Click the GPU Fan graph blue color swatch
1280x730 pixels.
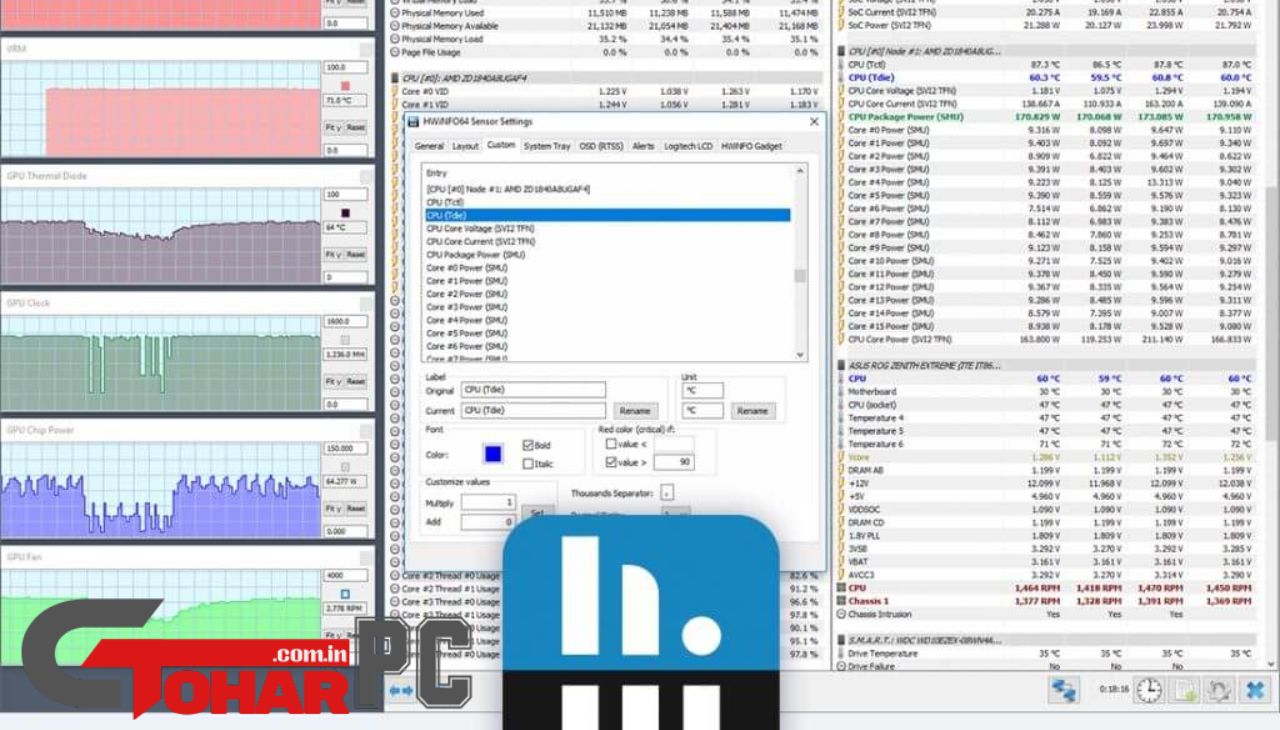point(345,594)
